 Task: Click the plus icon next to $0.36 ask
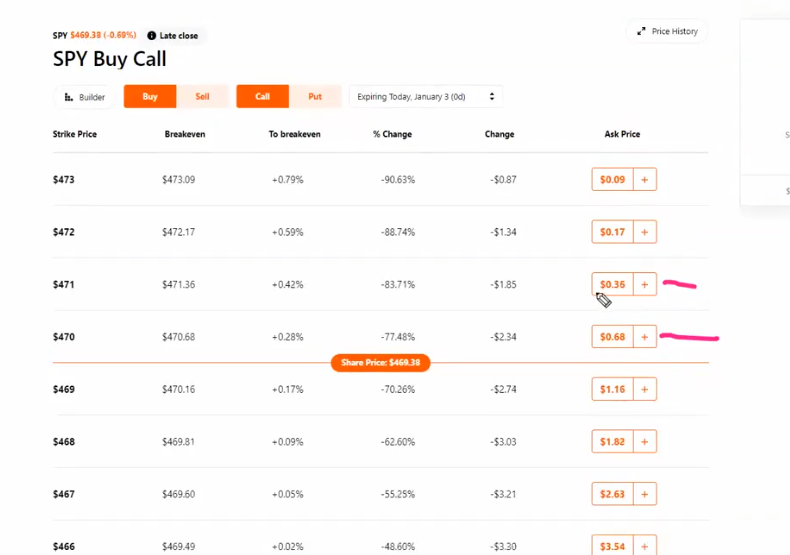[645, 285]
